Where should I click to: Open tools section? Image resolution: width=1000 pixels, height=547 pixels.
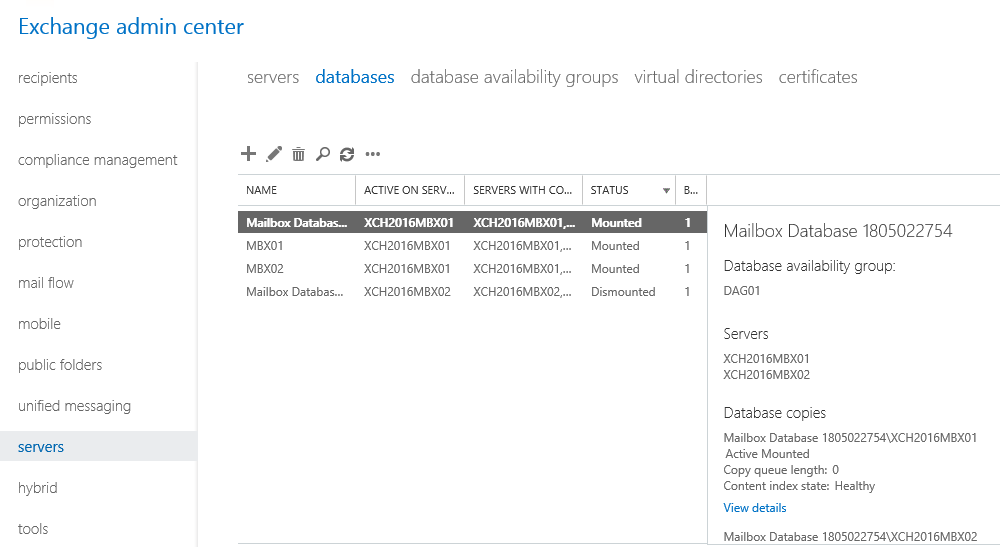(x=33, y=529)
